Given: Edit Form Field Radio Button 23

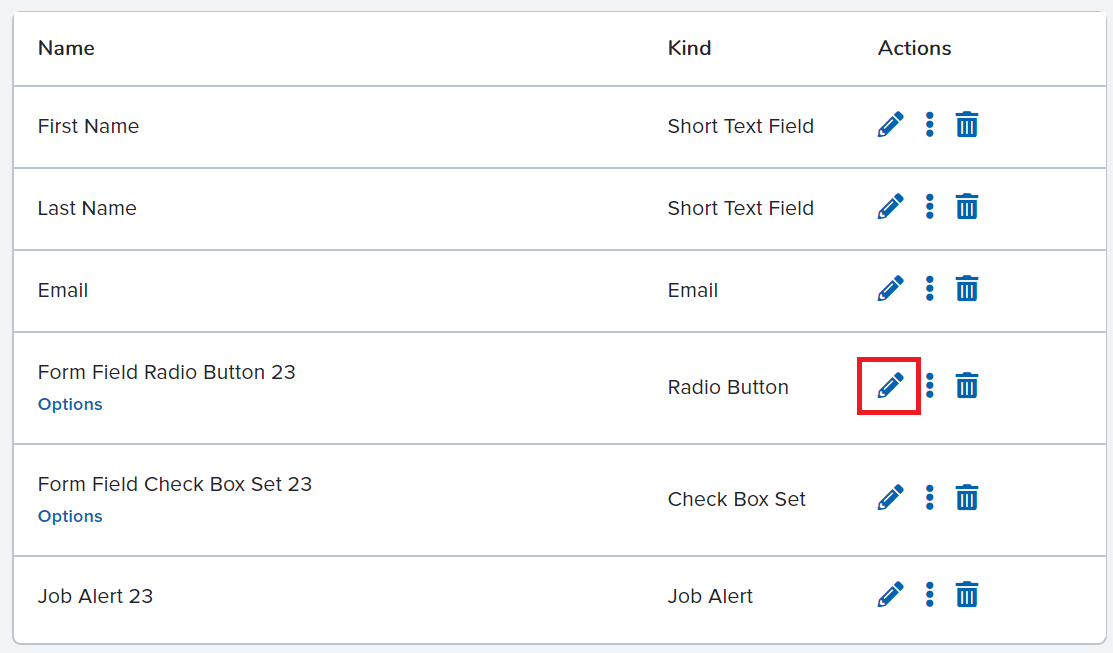Looking at the screenshot, I should [x=890, y=385].
